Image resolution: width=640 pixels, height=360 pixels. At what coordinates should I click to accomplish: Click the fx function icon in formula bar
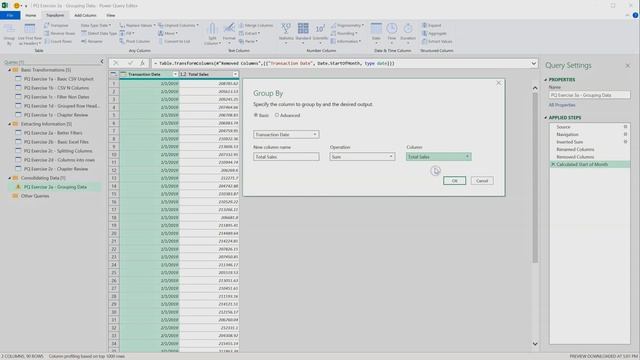click(x=142, y=63)
